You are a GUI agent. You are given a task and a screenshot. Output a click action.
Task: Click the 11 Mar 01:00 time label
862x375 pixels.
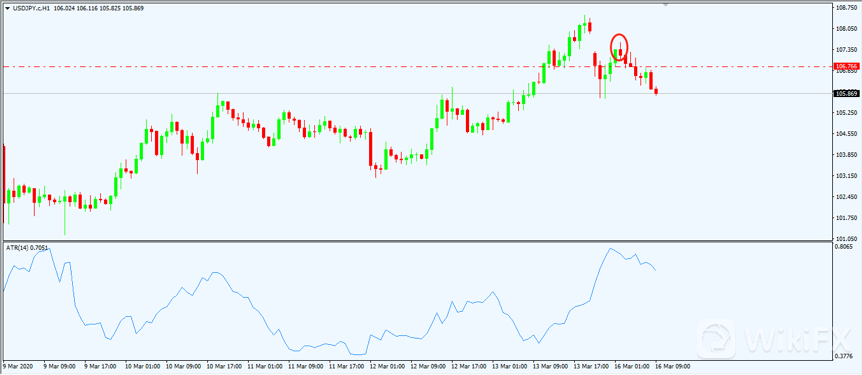tap(264, 365)
